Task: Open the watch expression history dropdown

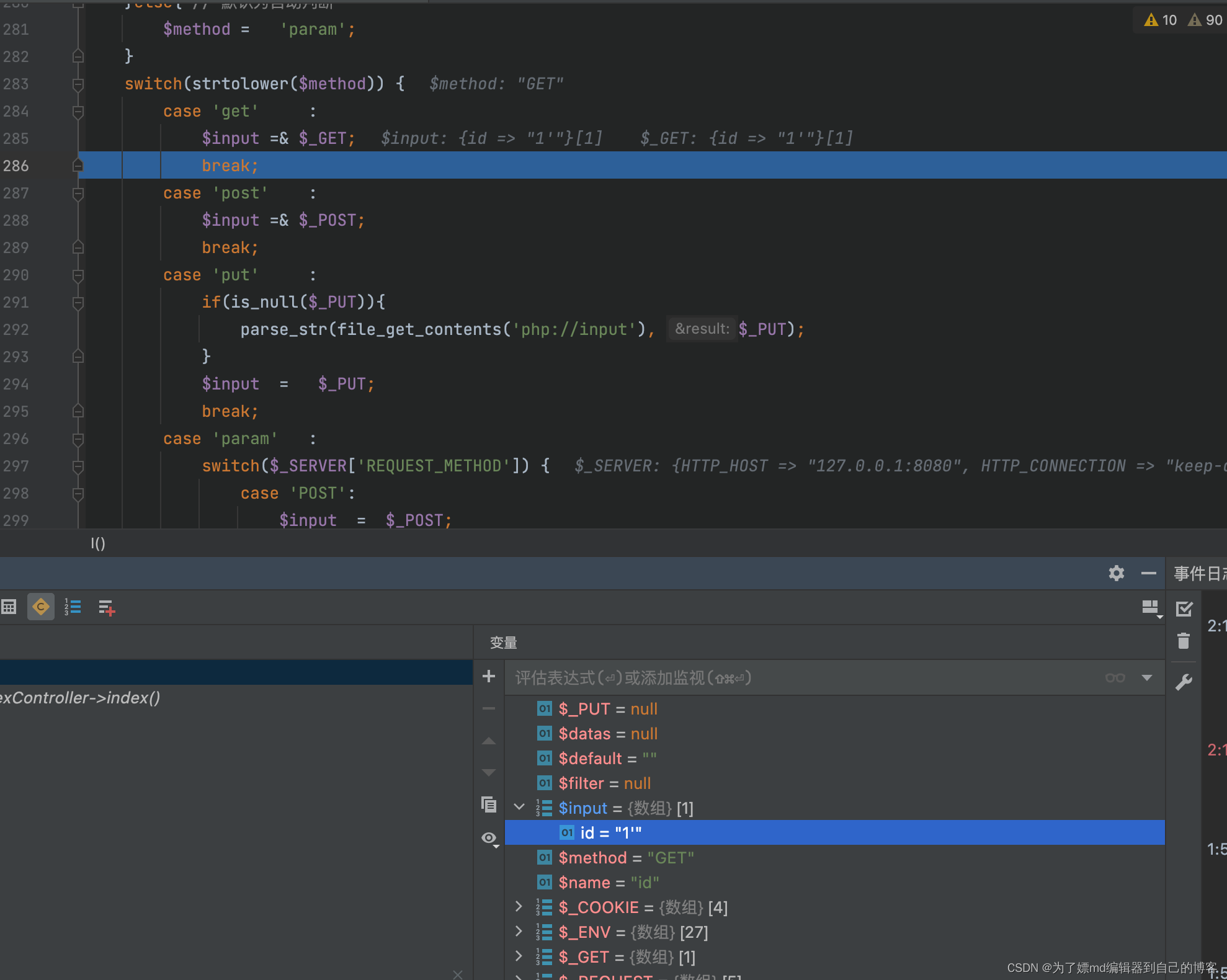Action: [1147, 677]
